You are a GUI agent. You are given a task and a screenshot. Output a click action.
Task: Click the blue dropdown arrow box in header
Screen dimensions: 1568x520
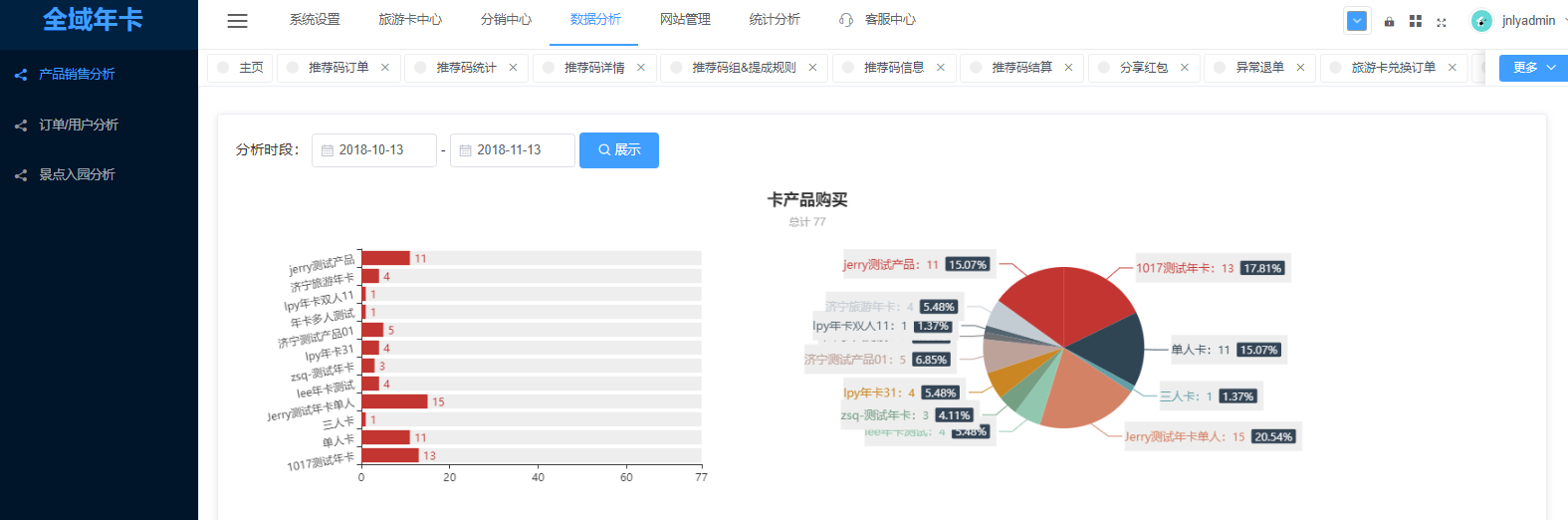[1357, 21]
